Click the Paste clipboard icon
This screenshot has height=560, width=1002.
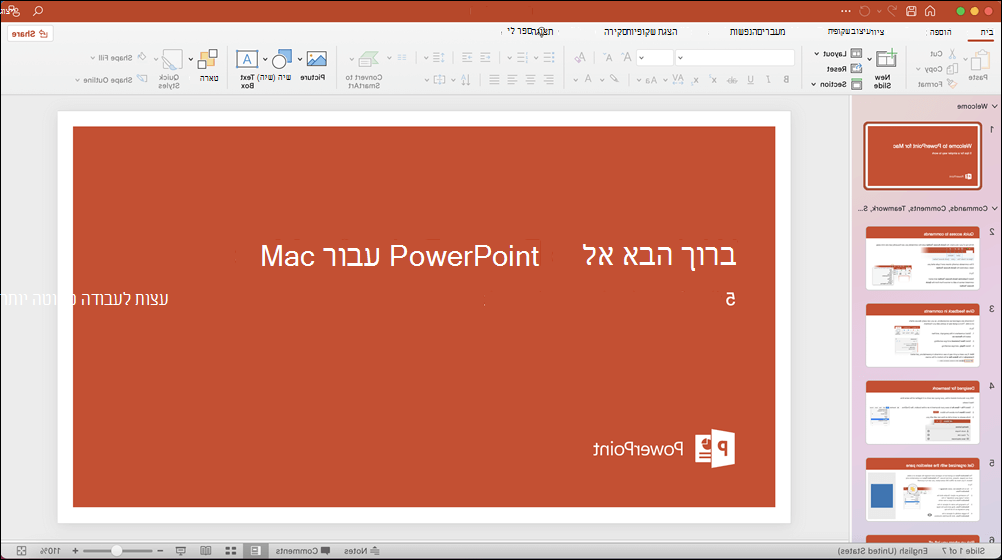[978, 61]
